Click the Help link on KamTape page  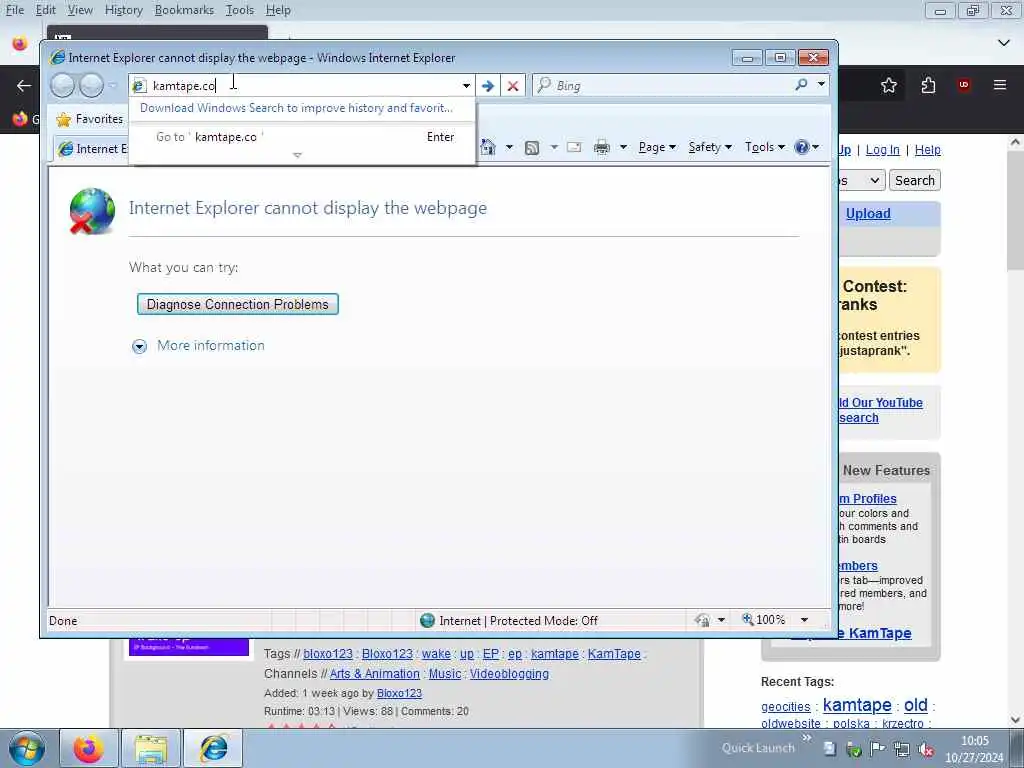click(927, 150)
